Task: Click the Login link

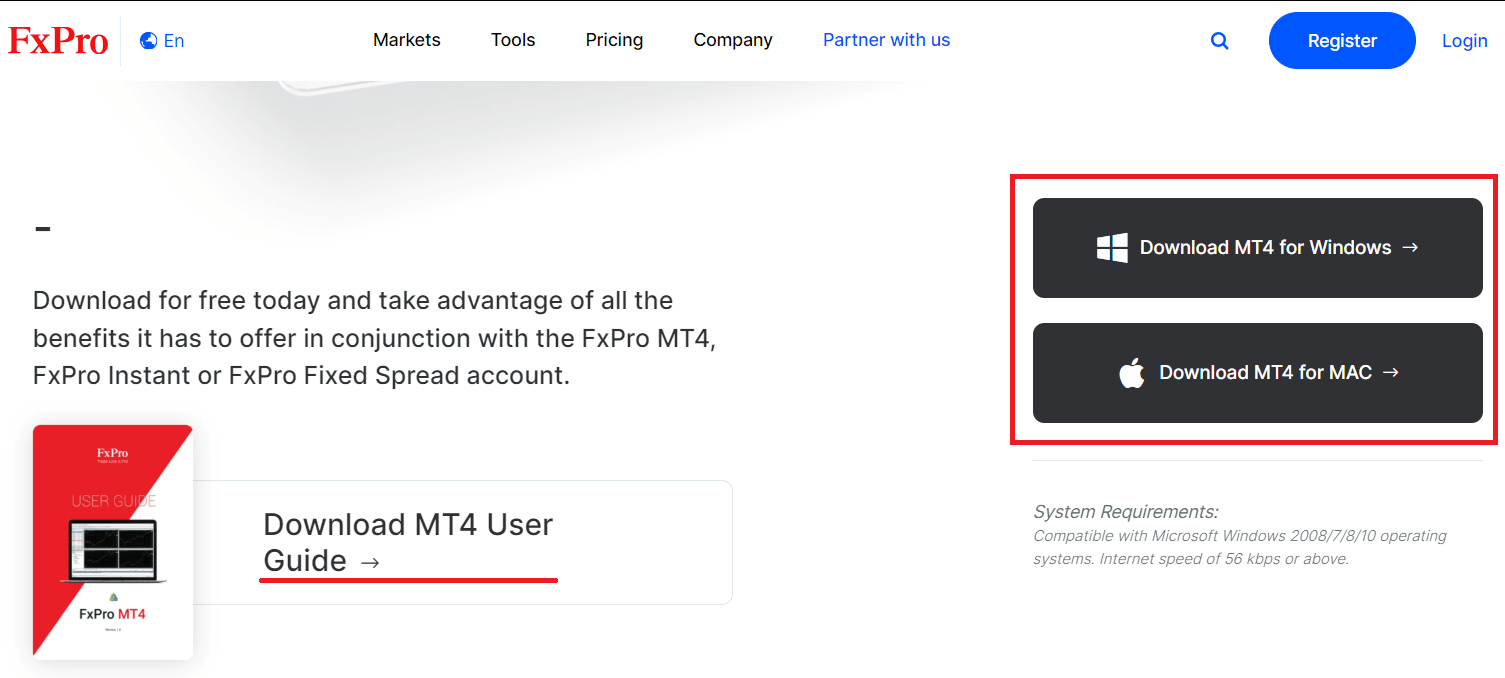Action: [1464, 40]
